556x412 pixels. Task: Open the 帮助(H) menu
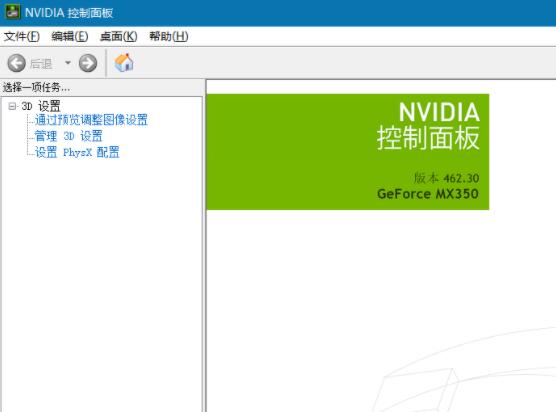[x=168, y=36]
